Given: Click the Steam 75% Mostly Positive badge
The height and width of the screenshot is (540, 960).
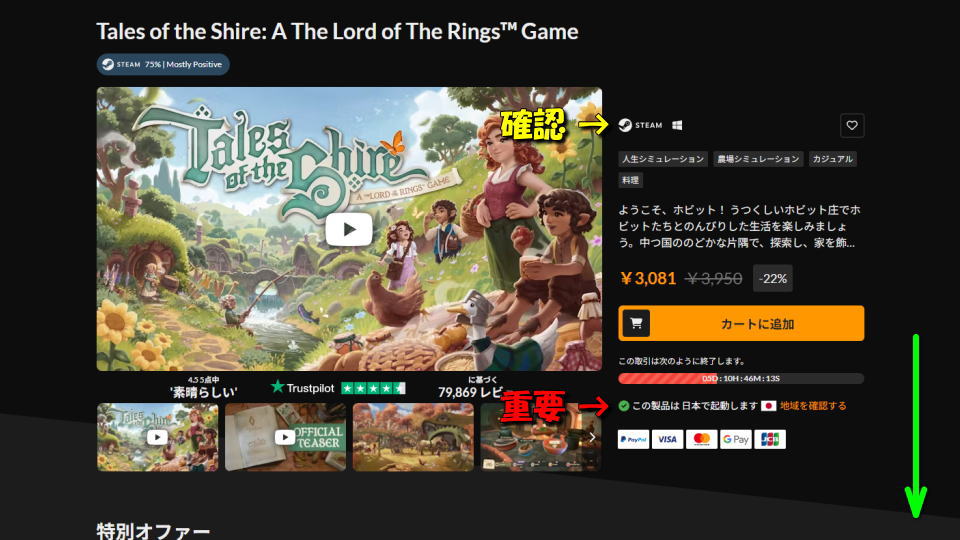Looking at the screenshot, I should (x=163, y=64).
